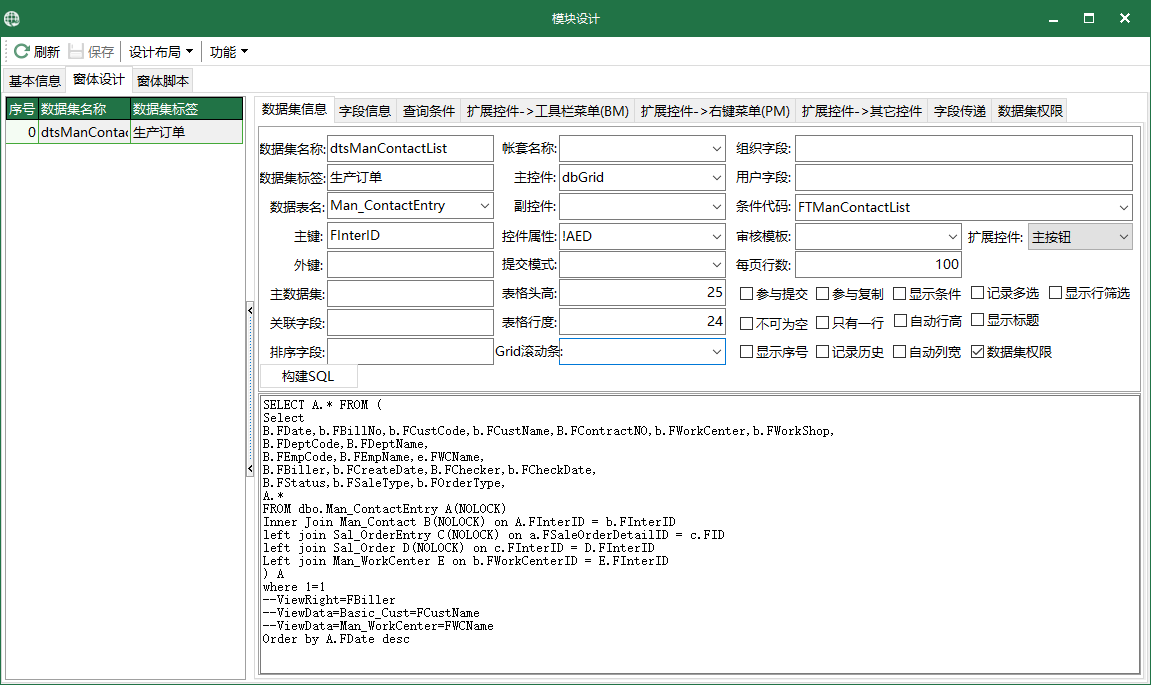
Task: Enable the 显示标题 checkbox
Action: pyautogui.click(x=977, y=320)
